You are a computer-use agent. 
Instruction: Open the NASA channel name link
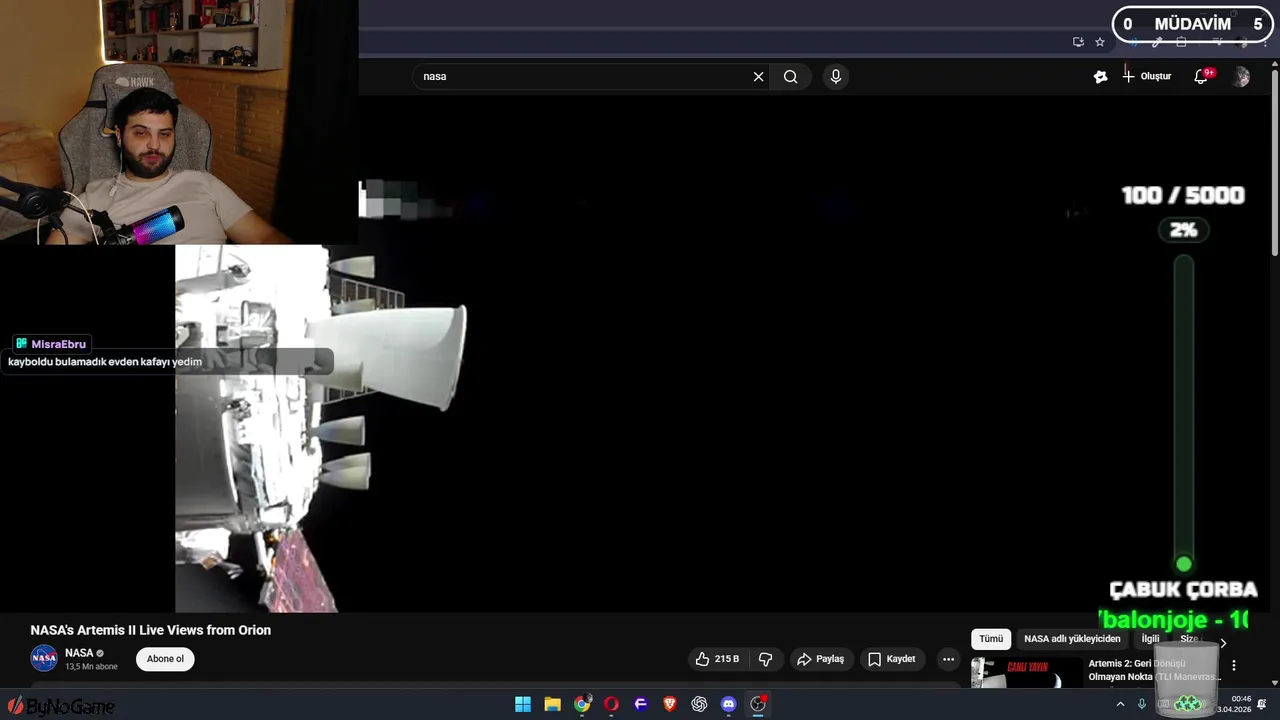79,653
